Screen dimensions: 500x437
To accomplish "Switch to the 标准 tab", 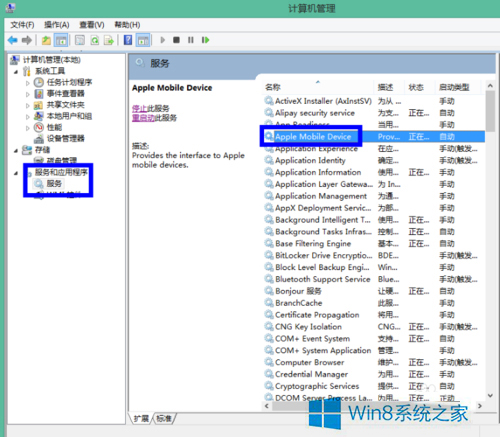I will click(164, 418).
